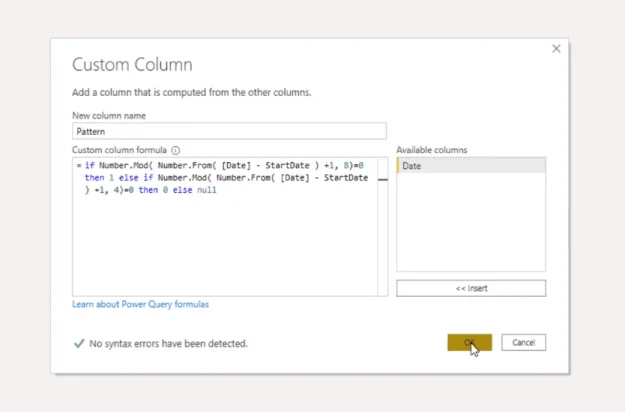Place the cursor on the first 'if' keyword in the formula

pos(90,165)
